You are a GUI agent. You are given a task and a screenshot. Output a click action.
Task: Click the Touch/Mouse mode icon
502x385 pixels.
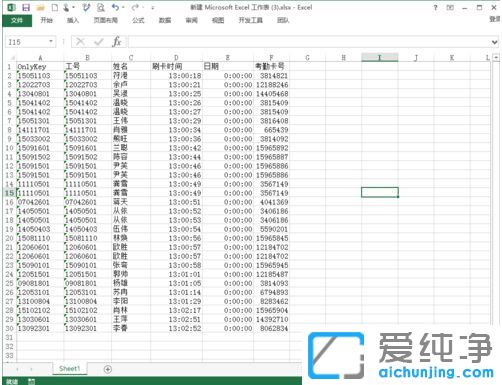(x=66, y=7)
